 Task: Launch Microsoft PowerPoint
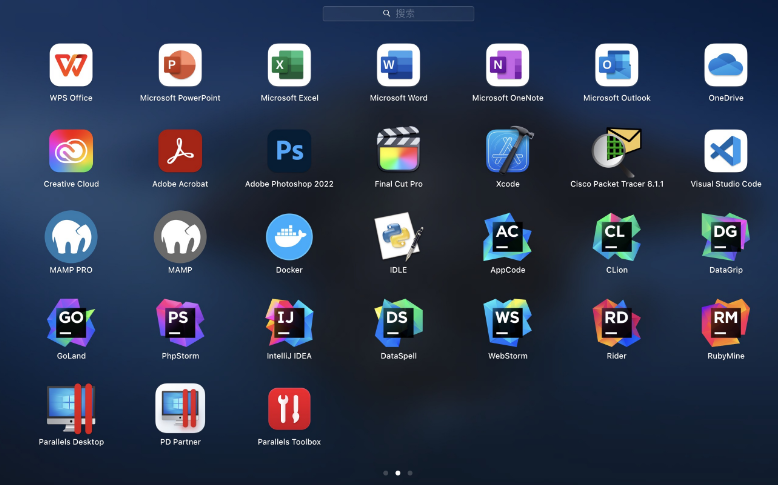pyautogui.click(x=180, y=65)
